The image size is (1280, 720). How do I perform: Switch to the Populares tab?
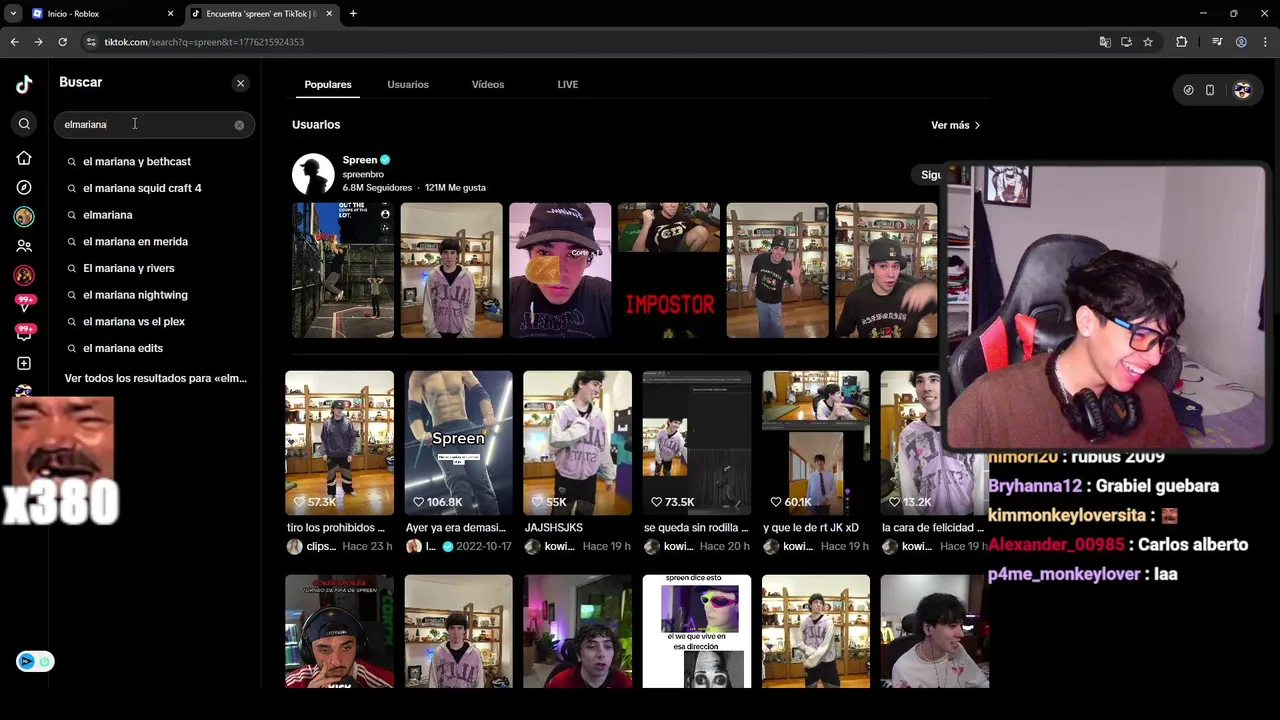coord(328,85)
